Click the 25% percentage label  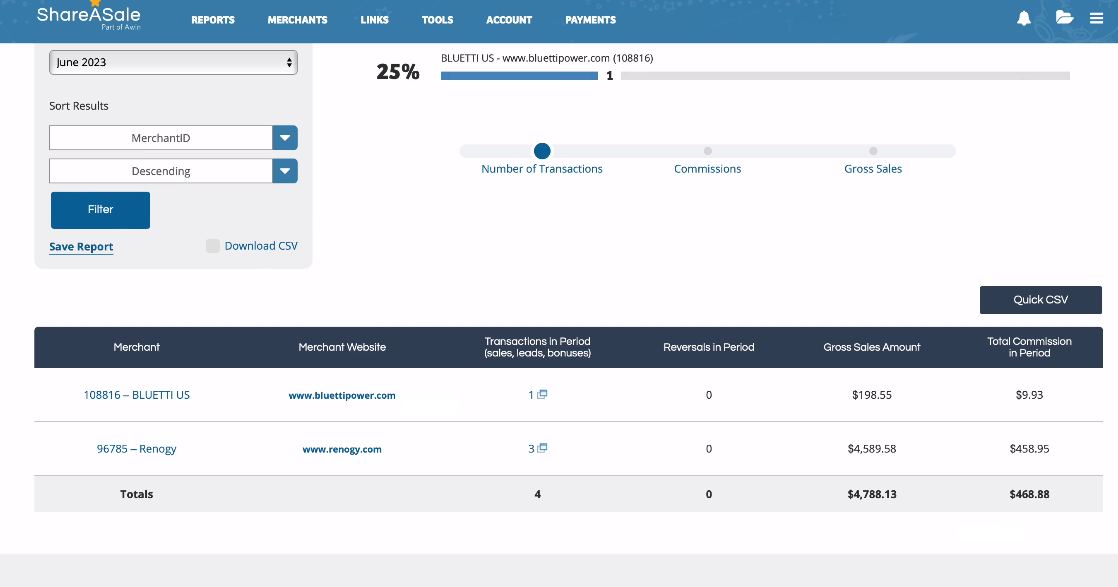[398, 71]
